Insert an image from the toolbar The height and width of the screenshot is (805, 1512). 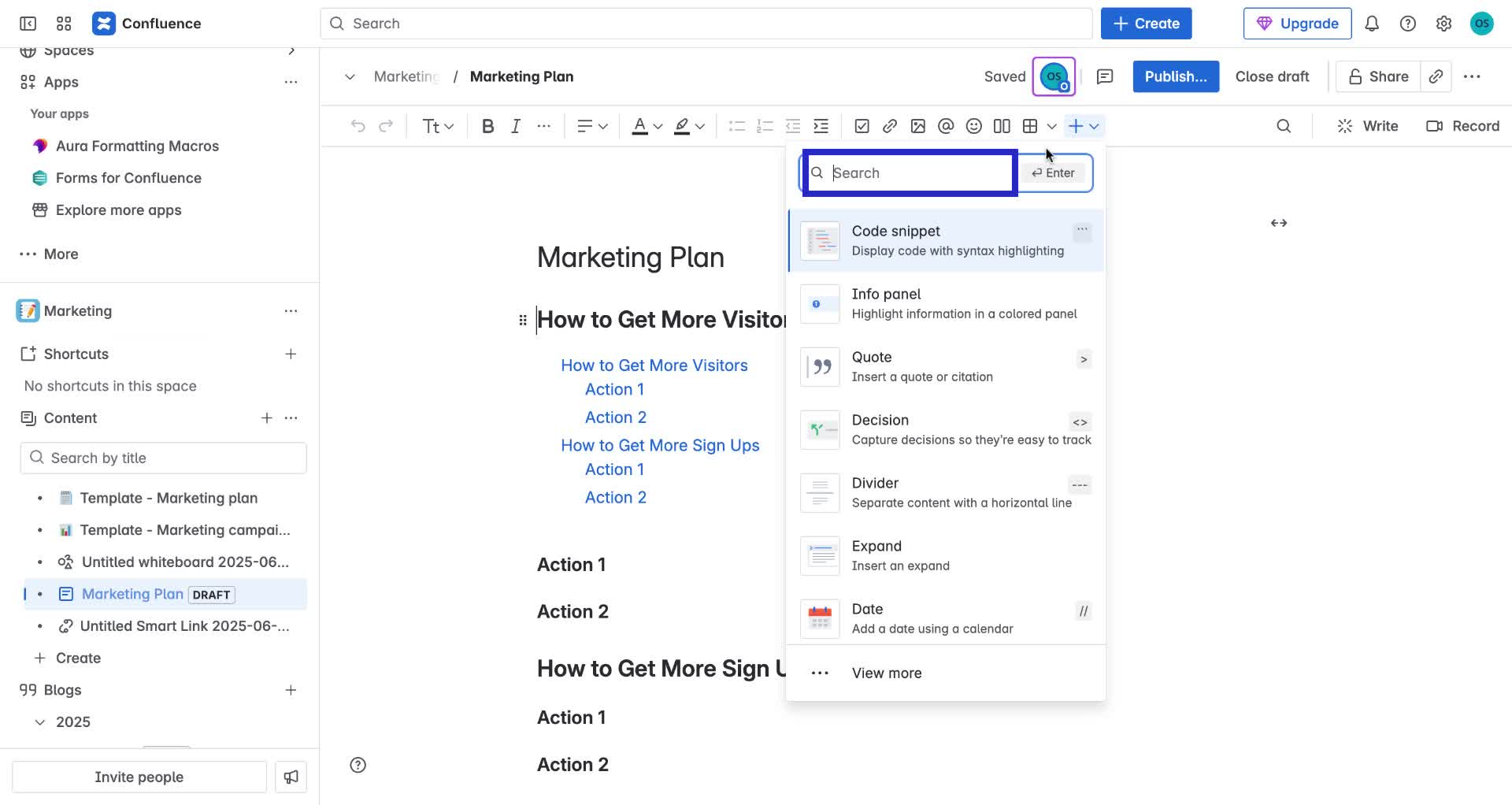click(917, 125)
